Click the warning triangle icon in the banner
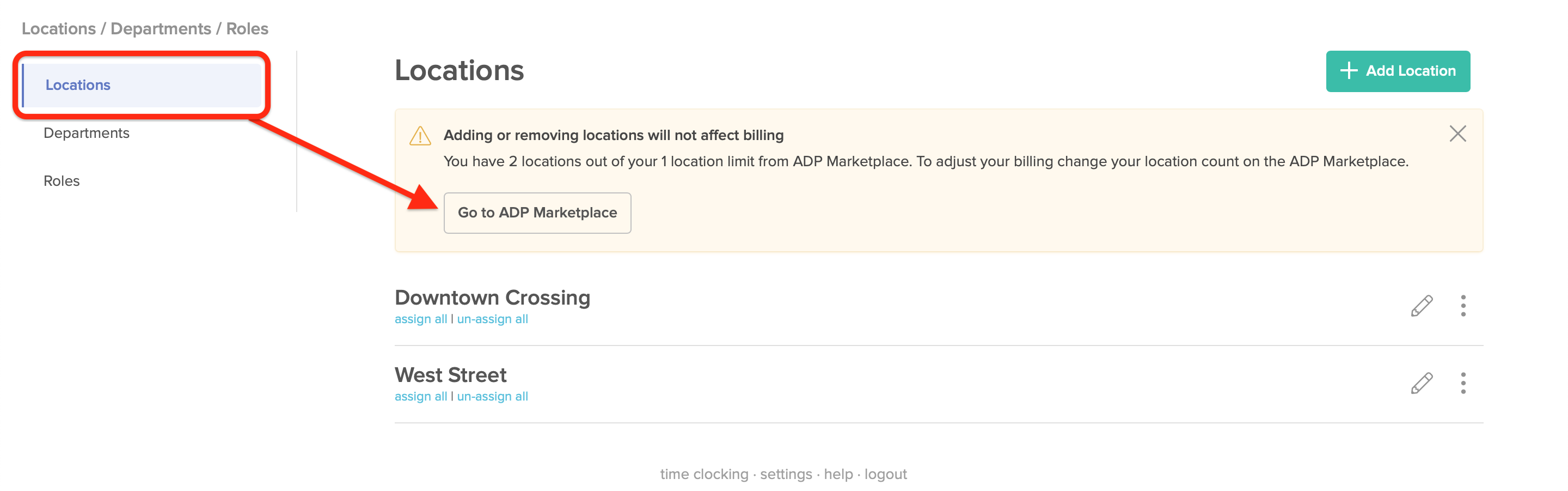Viewport: 1568px width, 491px height. point(420,136)
